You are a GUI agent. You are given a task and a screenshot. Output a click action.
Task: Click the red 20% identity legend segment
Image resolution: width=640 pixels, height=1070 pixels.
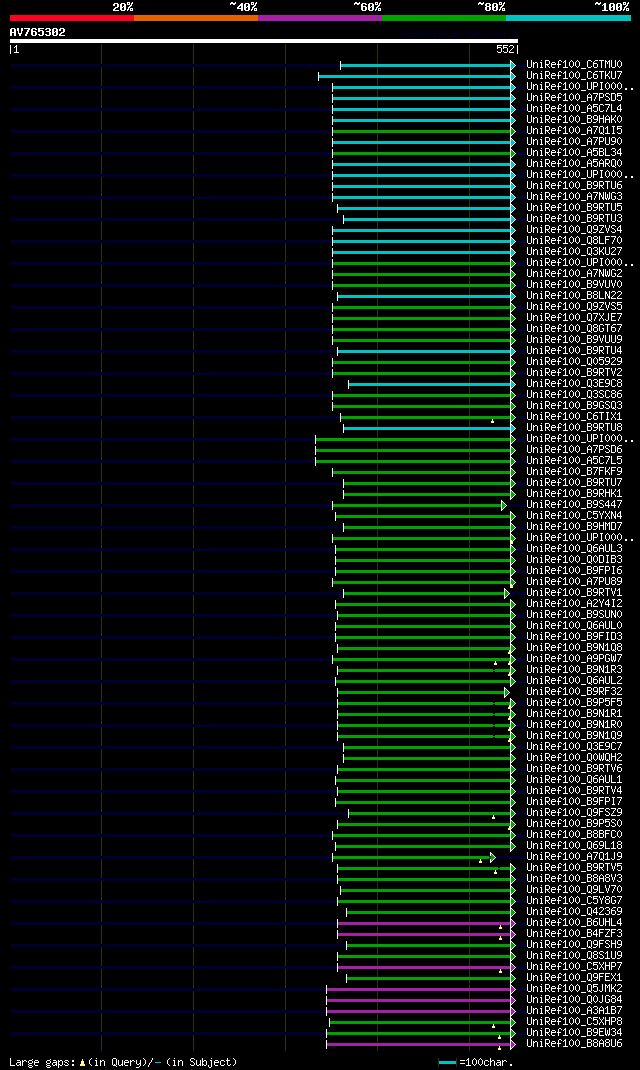[x=72, y=18]
